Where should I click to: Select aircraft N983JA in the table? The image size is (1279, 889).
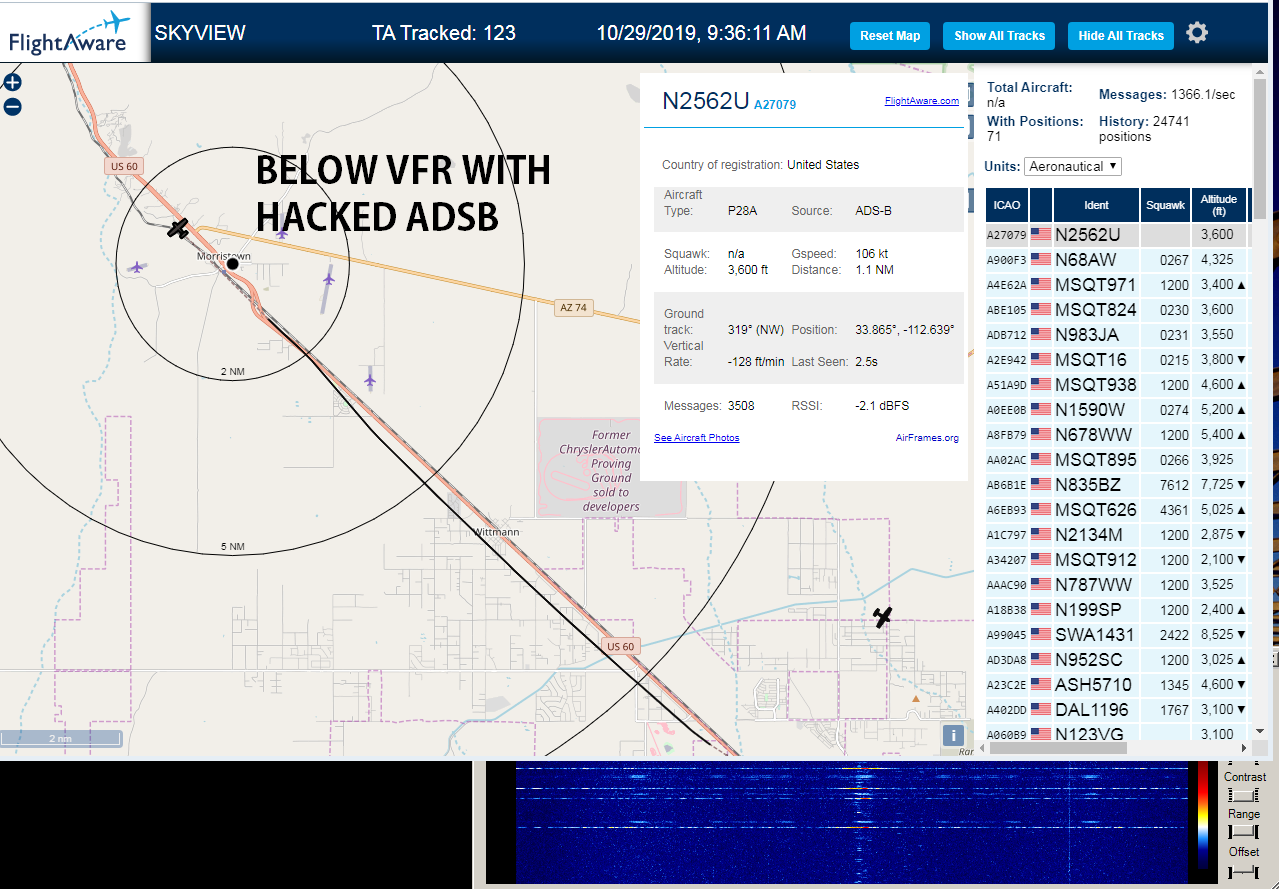click(1117, 335)
